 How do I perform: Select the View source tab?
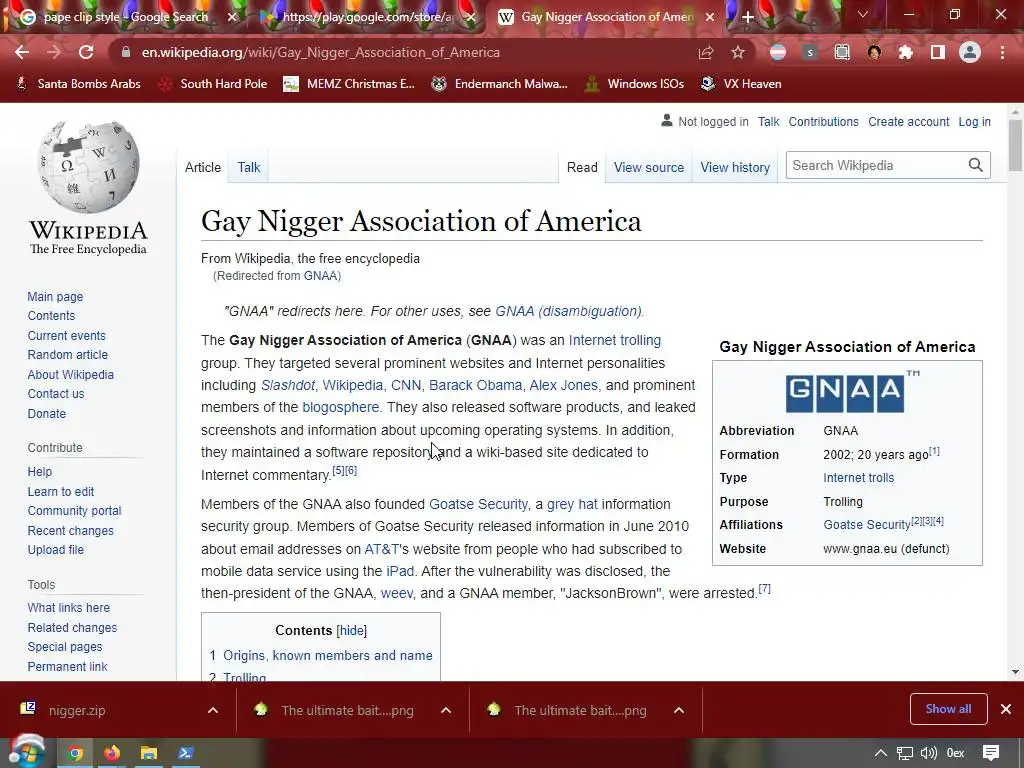648,167
